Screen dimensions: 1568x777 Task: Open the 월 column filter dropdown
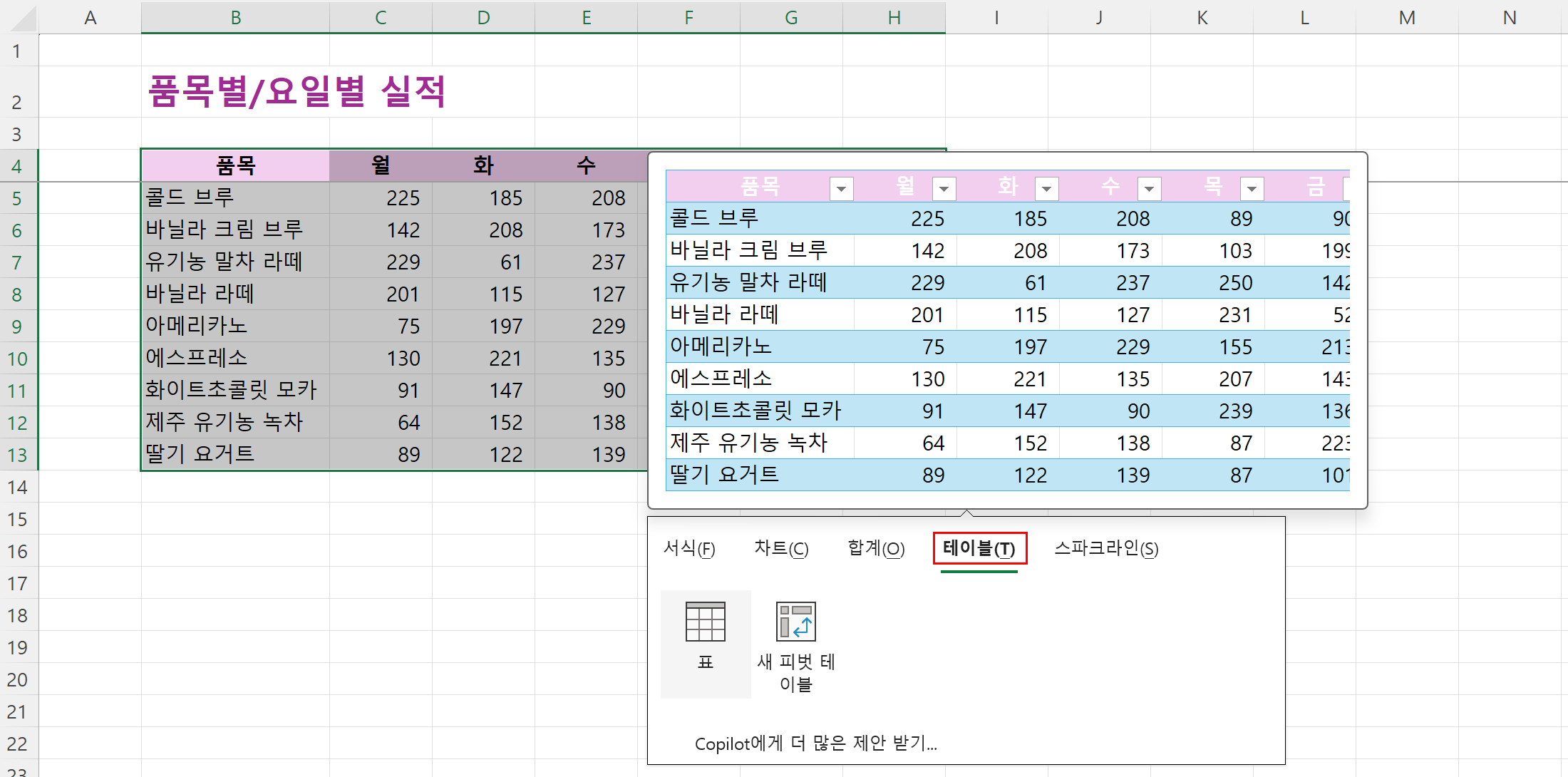944,189
